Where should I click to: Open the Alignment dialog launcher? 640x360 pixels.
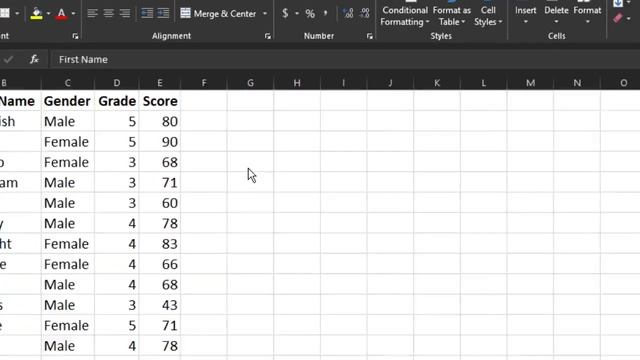coord(267,36)
